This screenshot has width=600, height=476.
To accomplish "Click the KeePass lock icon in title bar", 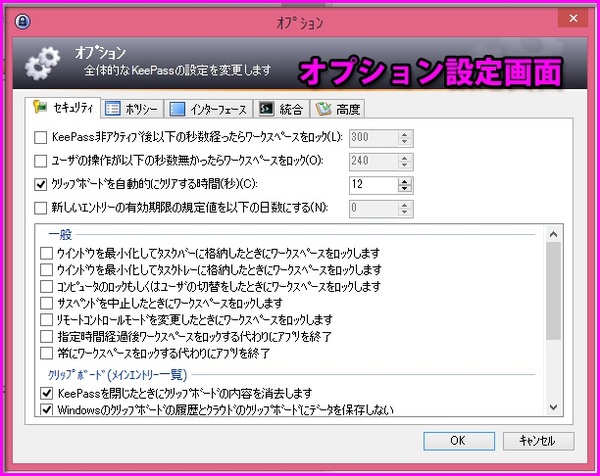I will point(23,21).
